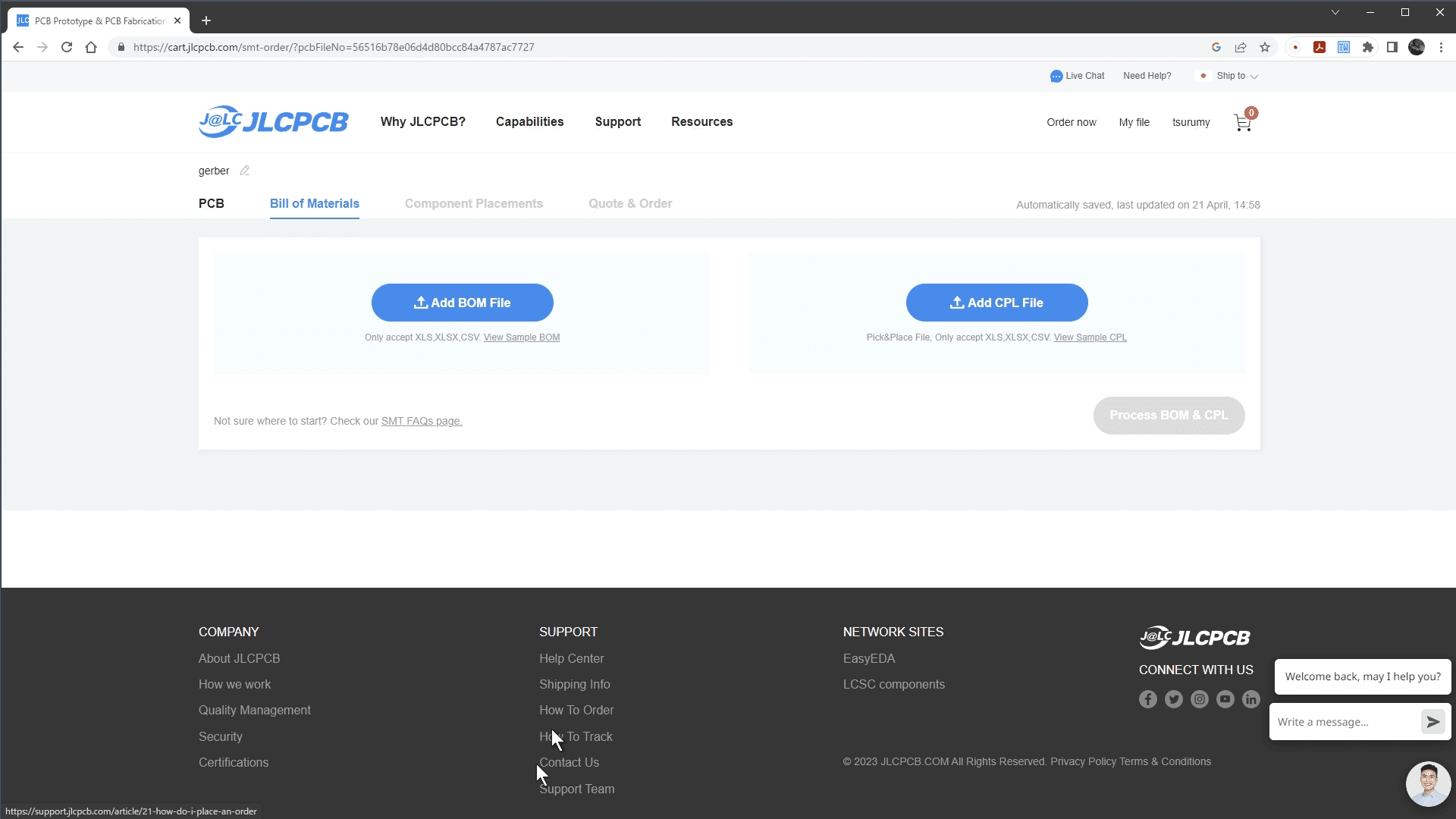Click the Add BOM File button

462,303
